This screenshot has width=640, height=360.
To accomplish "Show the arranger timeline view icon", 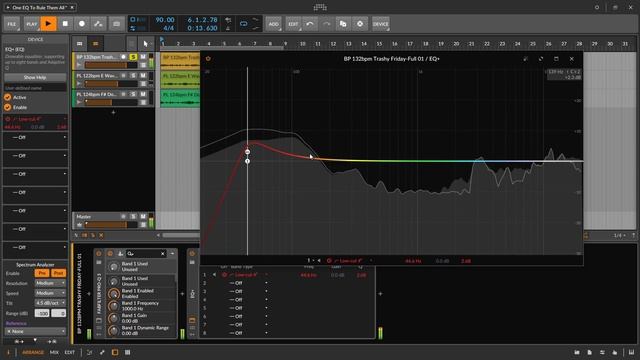I will (x=96, y=43).
